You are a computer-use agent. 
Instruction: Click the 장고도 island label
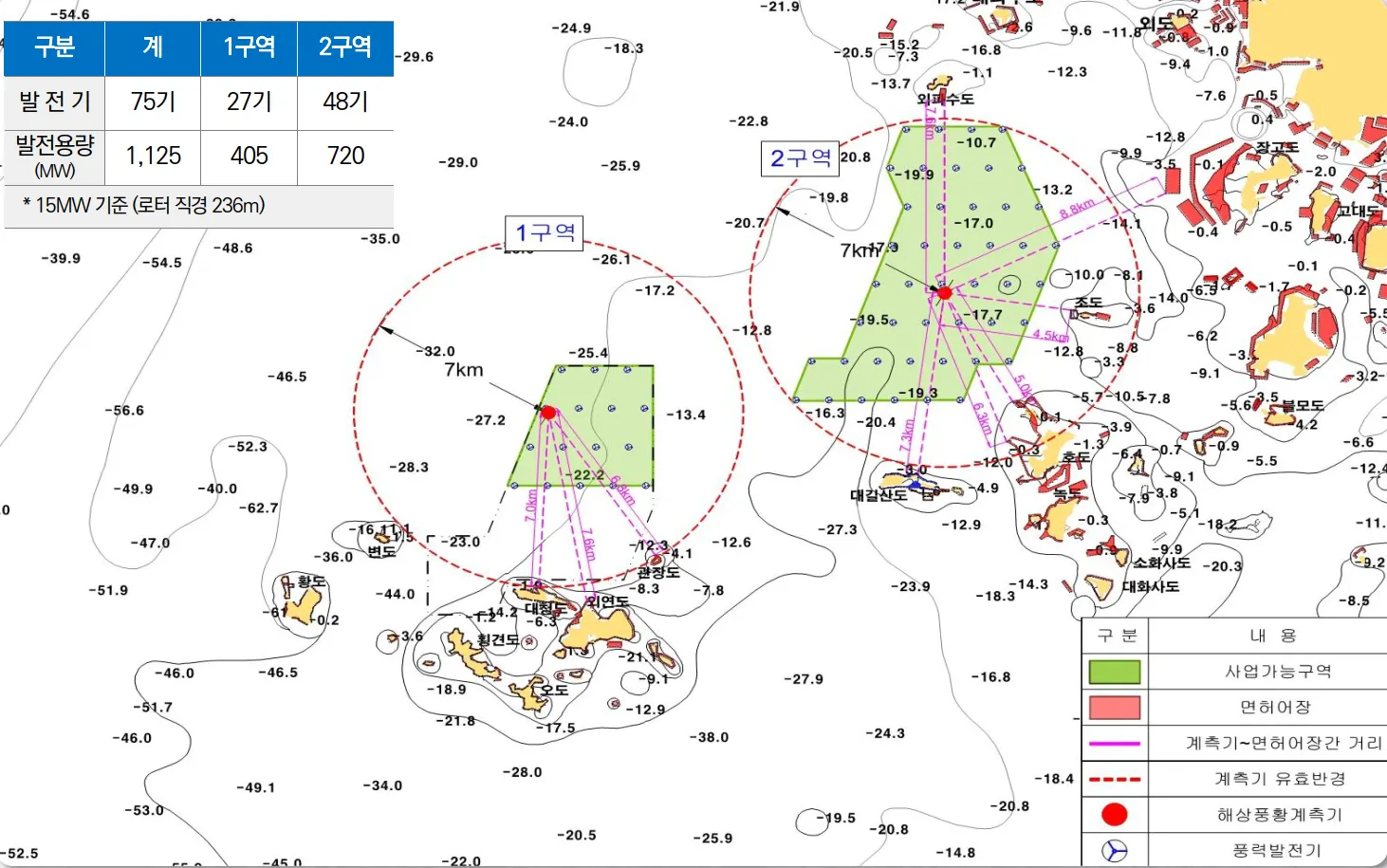click(1277, 148)
